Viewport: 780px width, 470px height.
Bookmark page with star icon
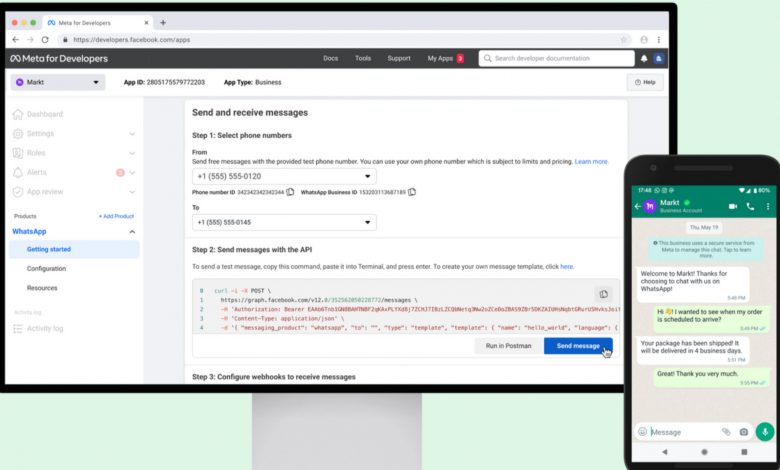[x=623, y=40]
